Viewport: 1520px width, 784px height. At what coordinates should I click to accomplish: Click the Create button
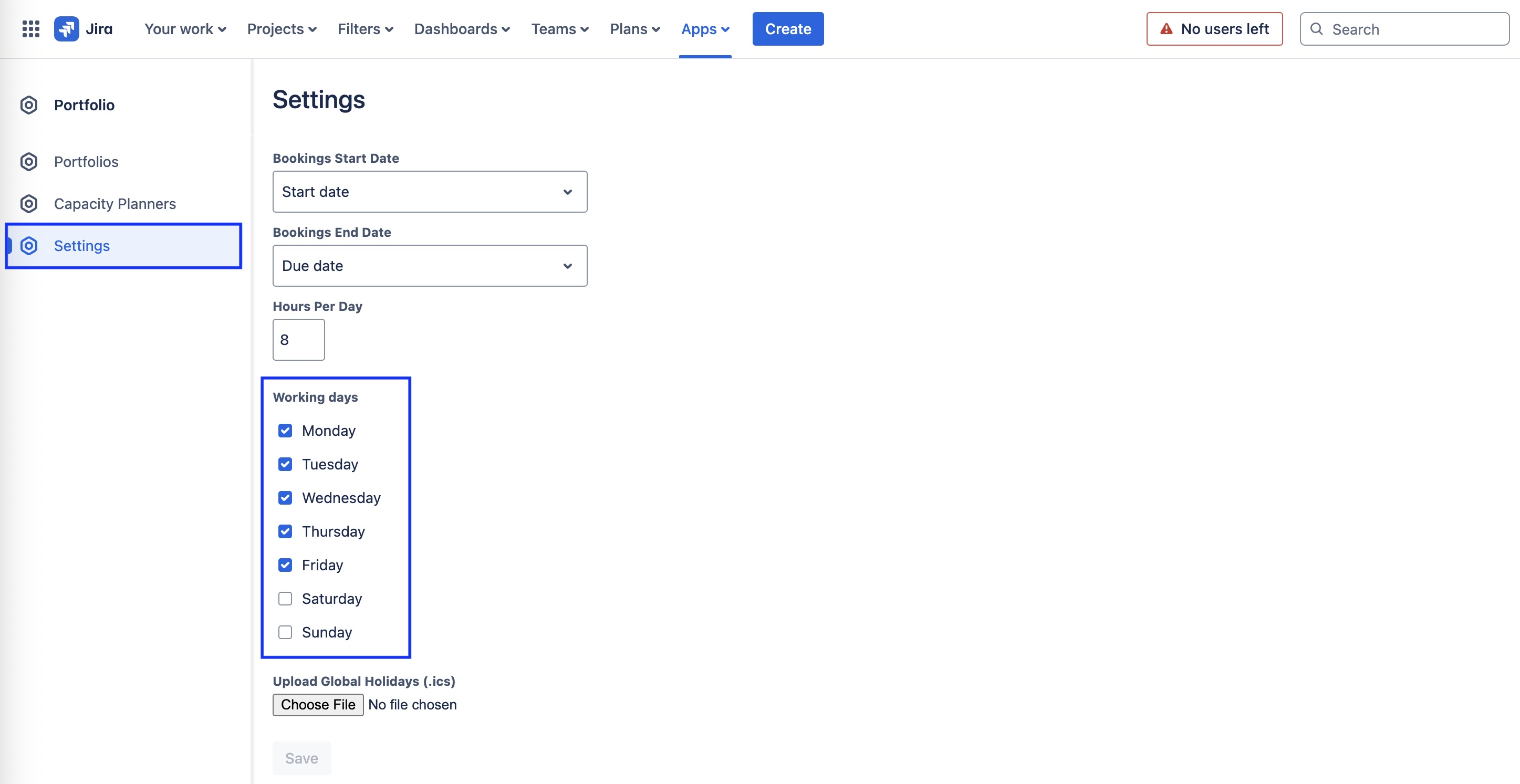click(788, 29)
